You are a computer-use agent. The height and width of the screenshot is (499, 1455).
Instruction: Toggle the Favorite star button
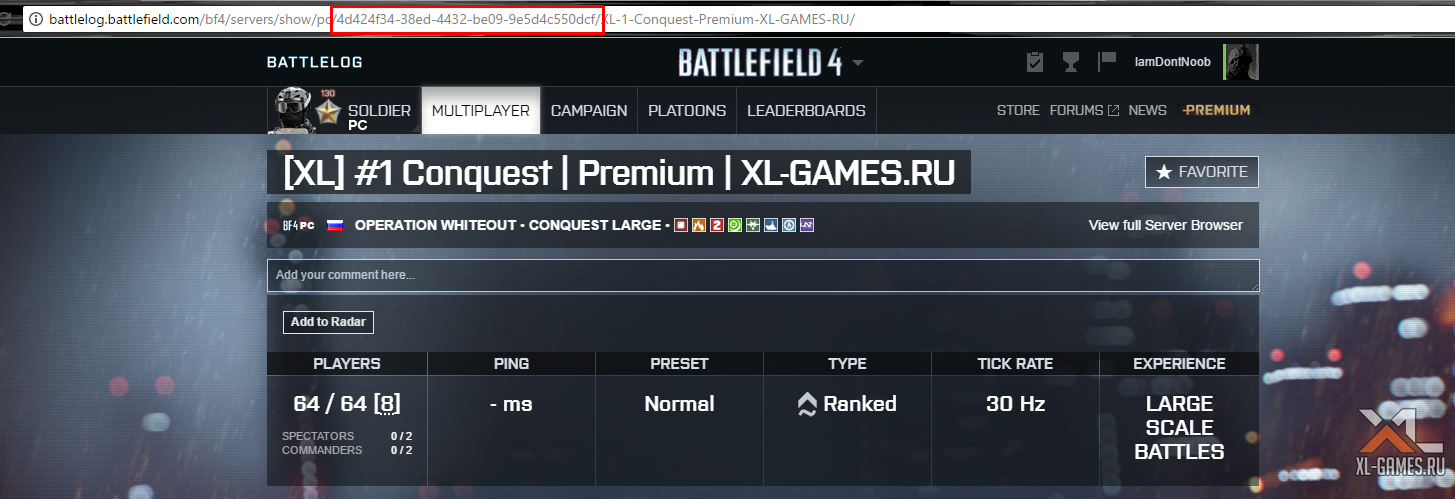point(1202,172)
